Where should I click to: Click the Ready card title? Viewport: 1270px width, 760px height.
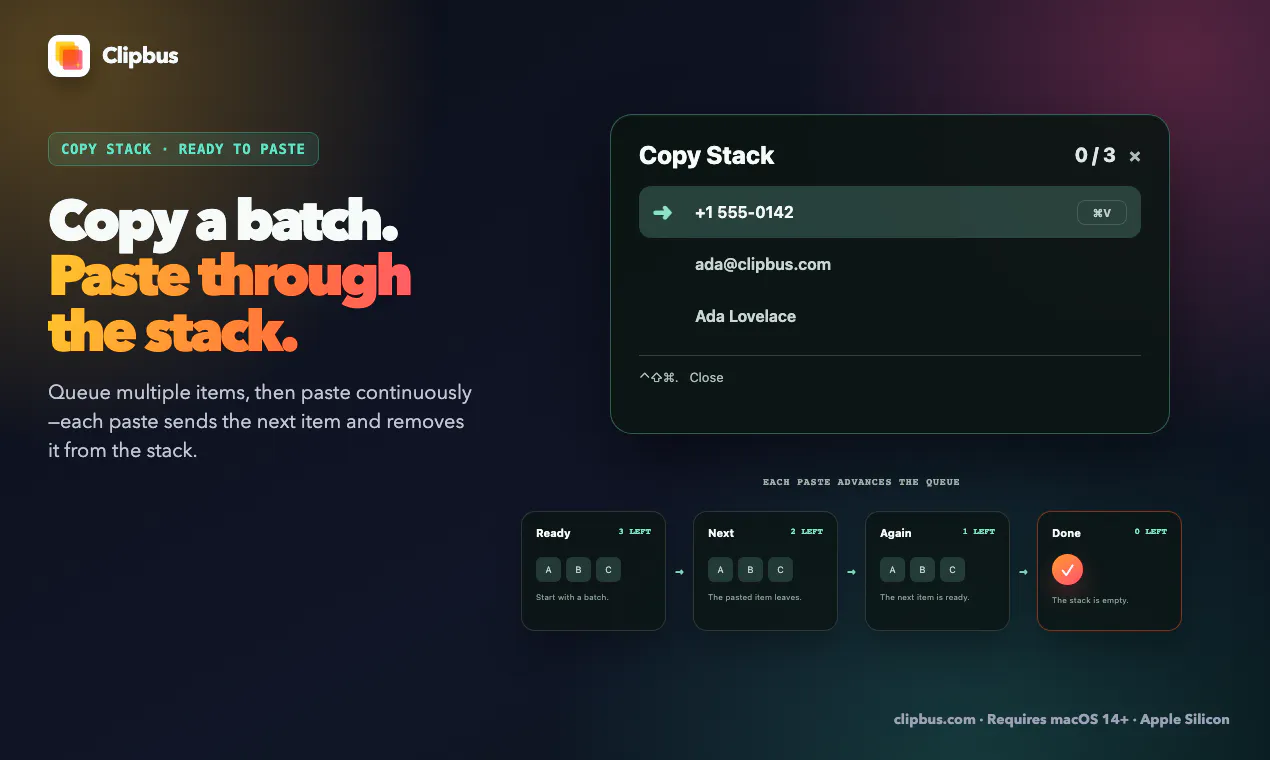click(553, 533)
